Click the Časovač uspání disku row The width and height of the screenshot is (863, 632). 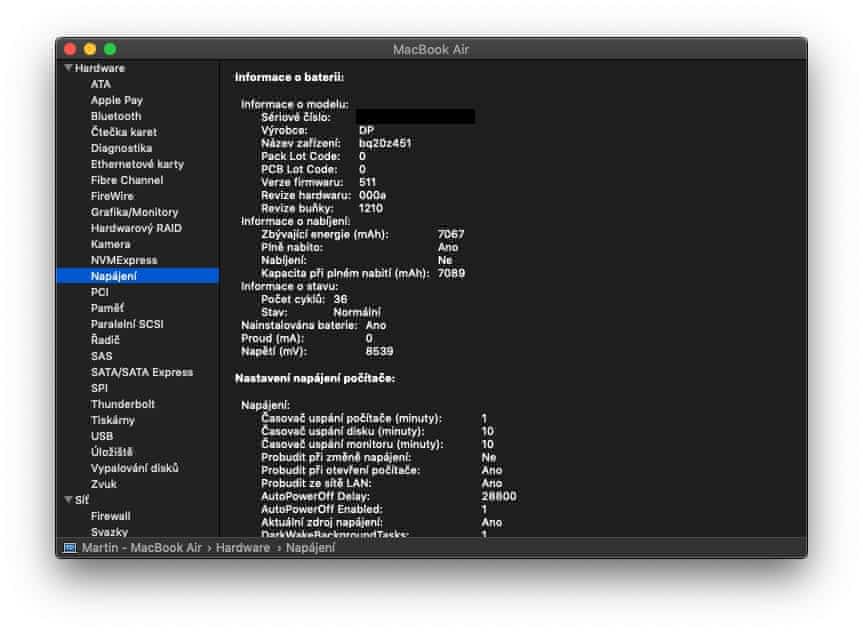[x=378, y=431]
